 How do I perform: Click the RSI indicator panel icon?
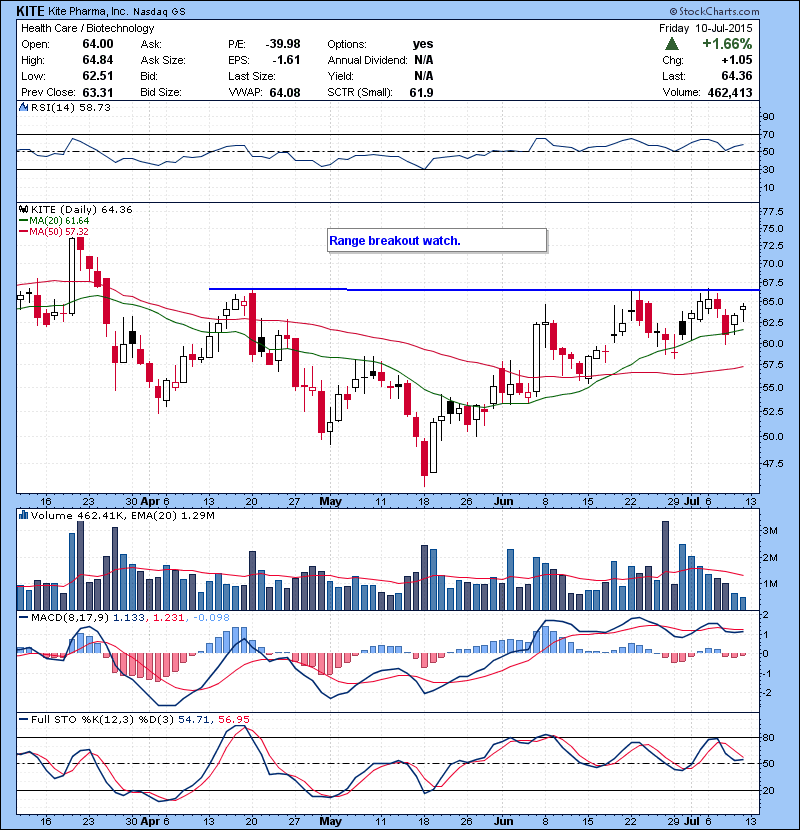point(23,107)
